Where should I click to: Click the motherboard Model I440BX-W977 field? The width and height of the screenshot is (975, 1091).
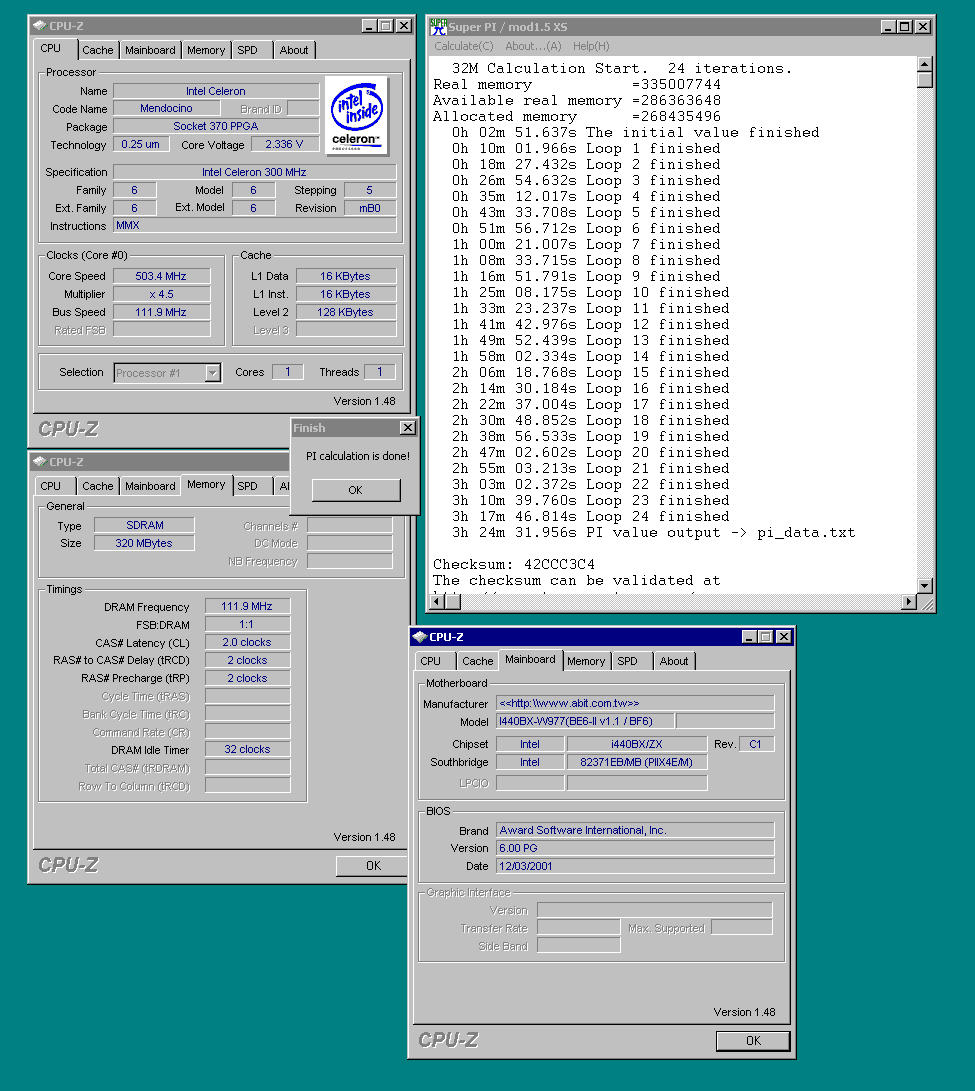[585, 722]
